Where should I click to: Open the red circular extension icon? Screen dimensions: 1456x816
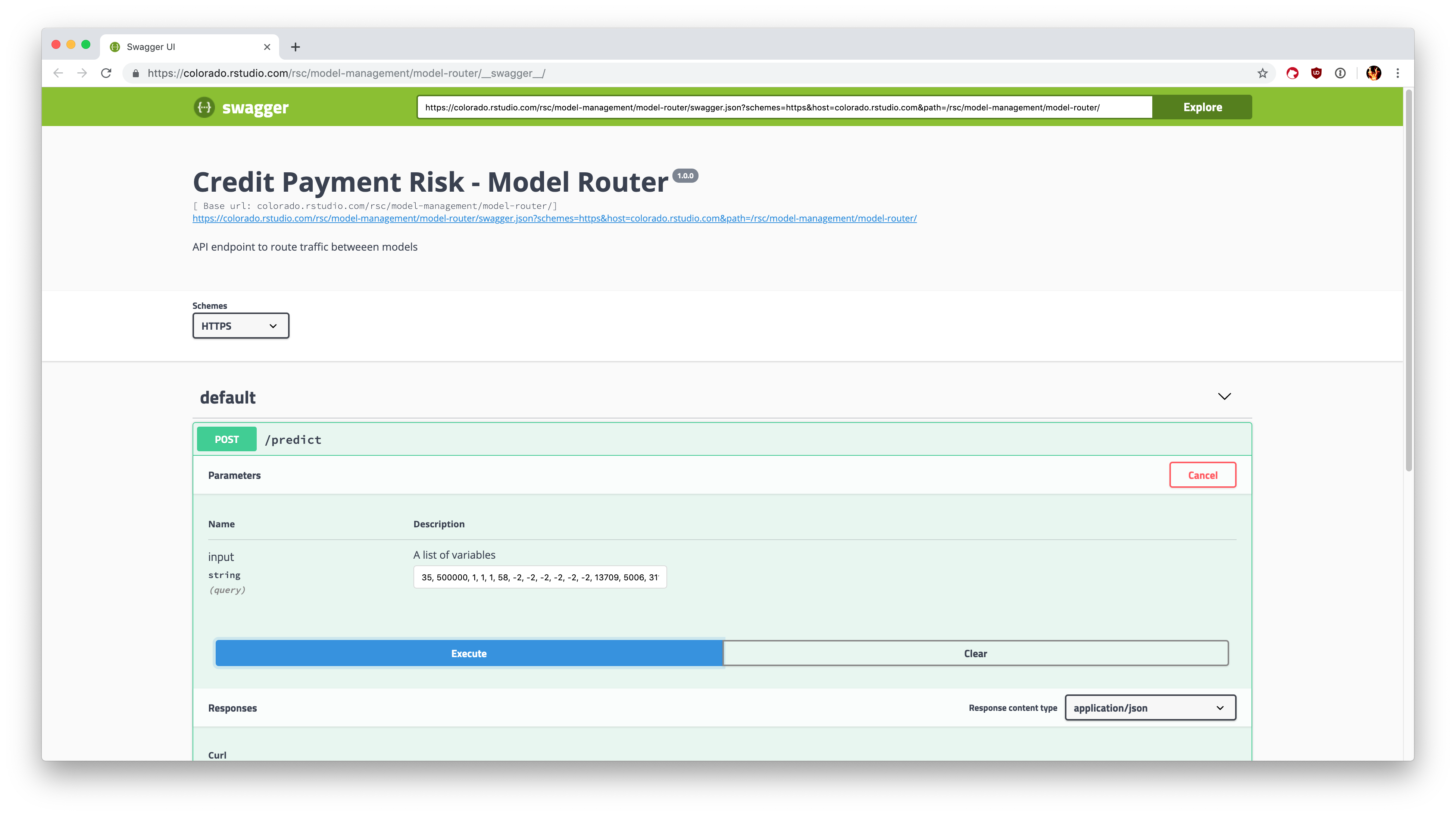[x=1292, y=73]
